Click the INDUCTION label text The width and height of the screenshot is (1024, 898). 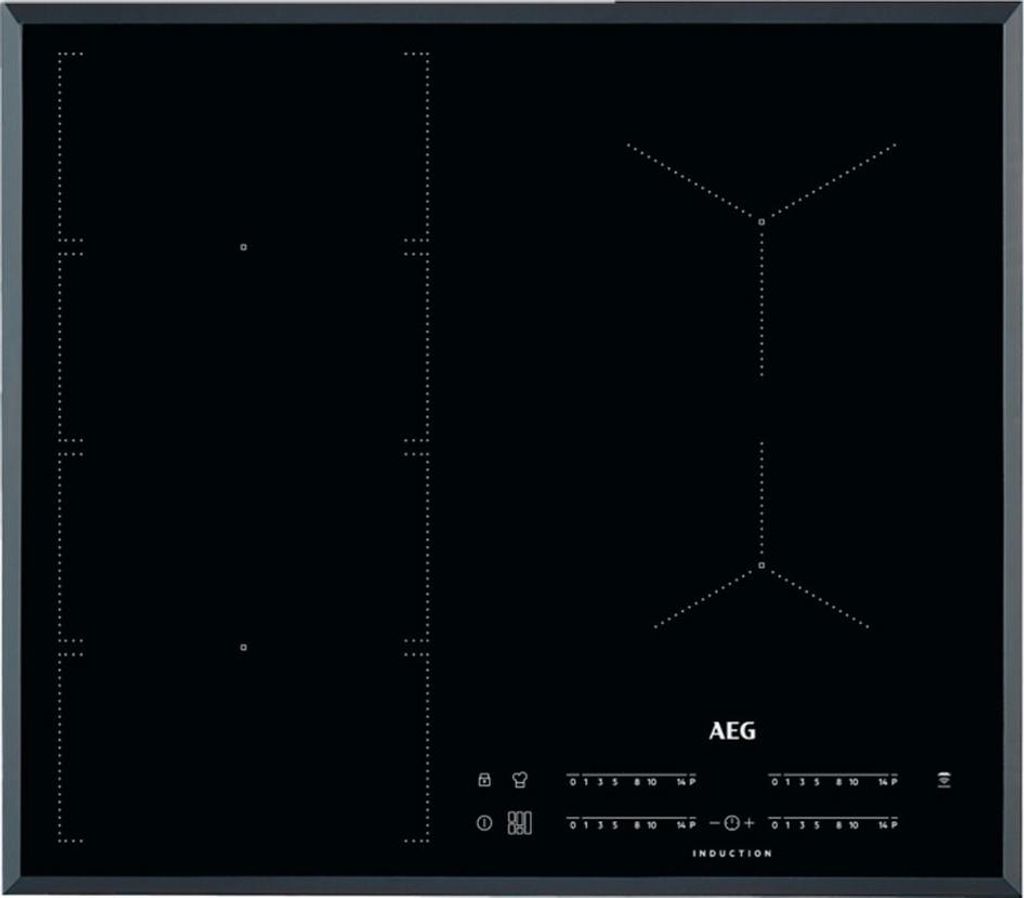coord(732,853)
